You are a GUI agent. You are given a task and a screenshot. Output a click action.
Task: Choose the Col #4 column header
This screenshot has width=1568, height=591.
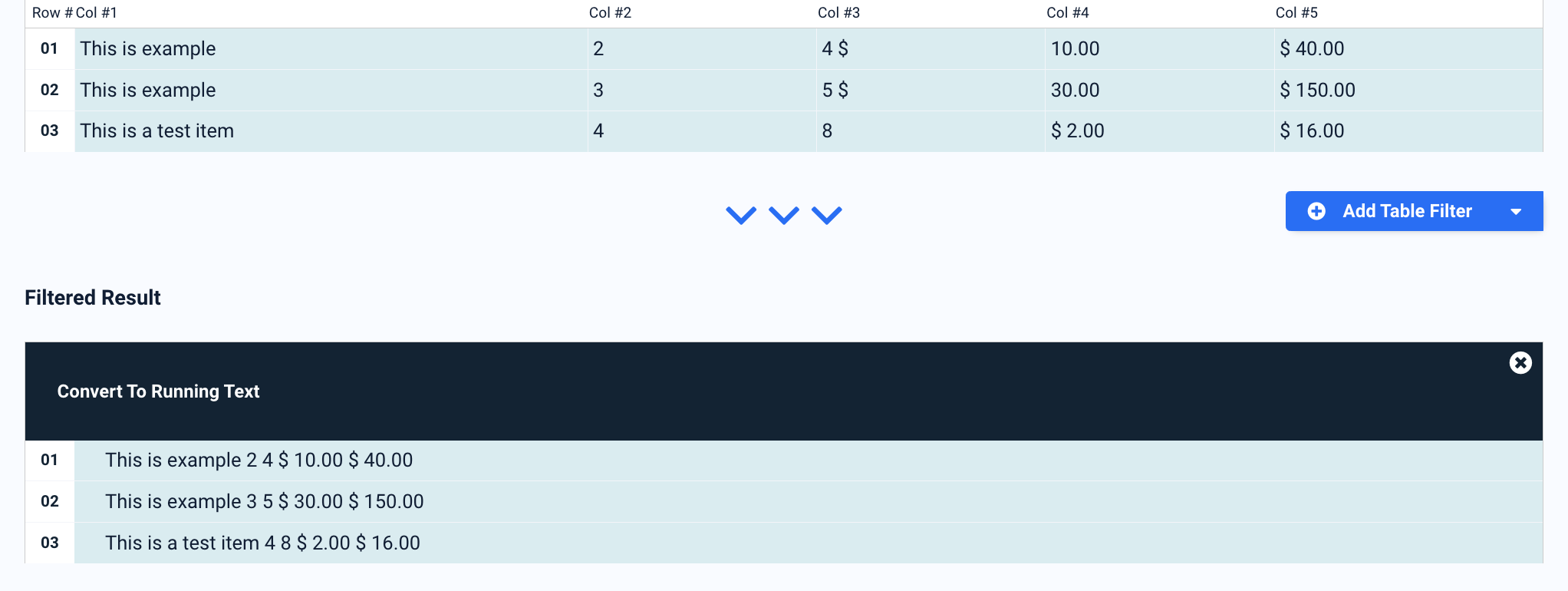(x=1067, y=13)
